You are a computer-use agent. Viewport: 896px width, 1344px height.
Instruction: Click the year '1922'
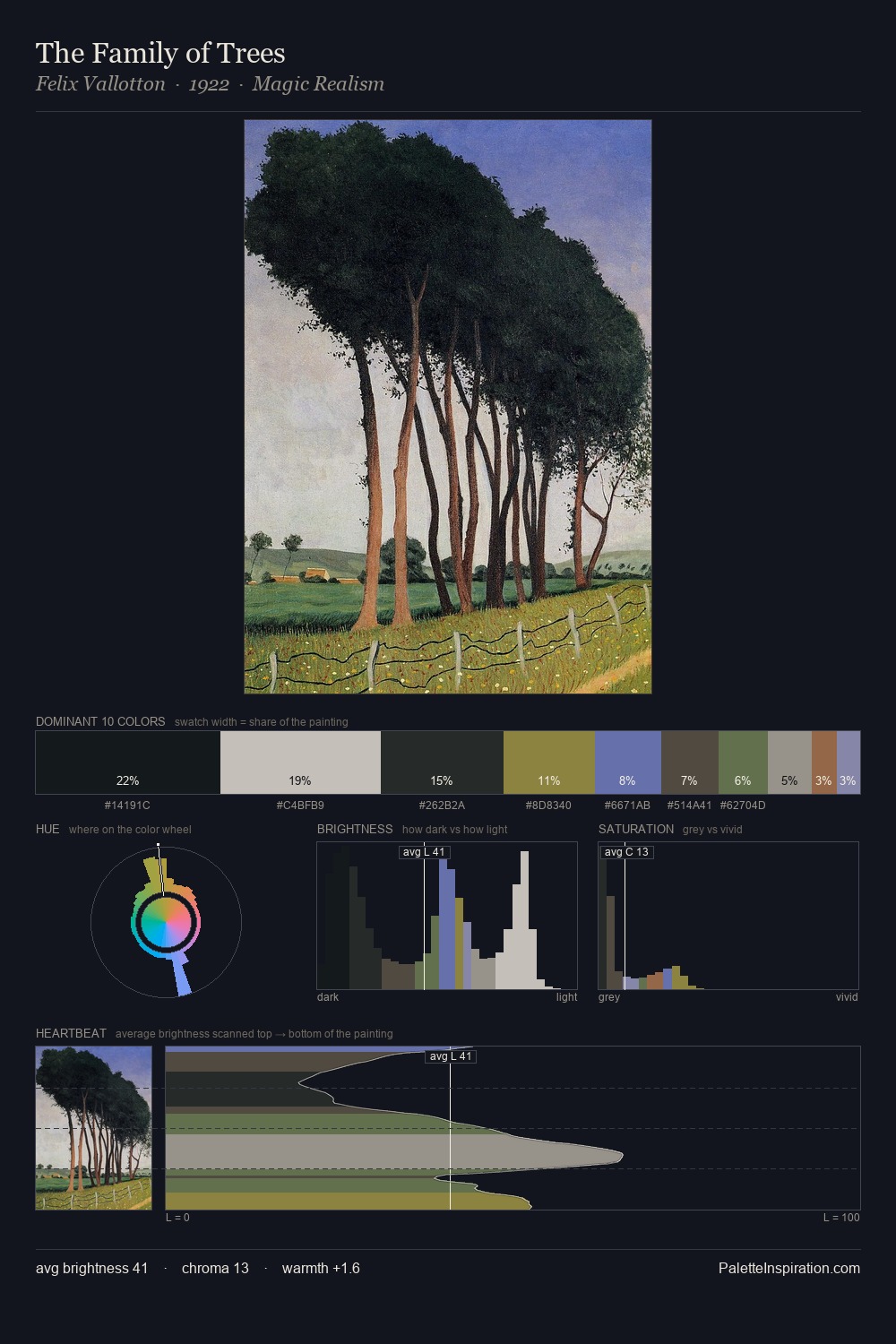point(209,84)
